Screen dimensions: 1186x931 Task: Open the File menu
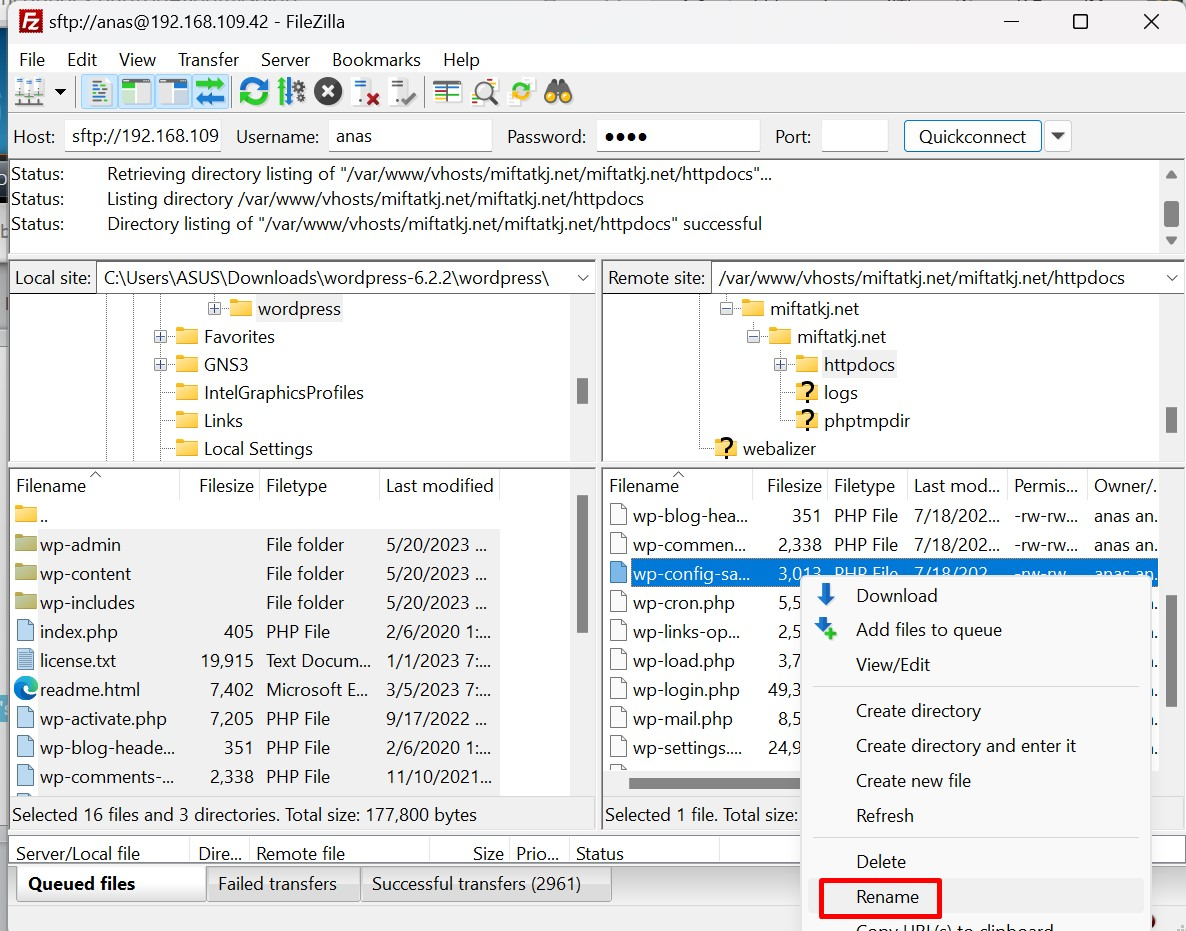point(32,60)
